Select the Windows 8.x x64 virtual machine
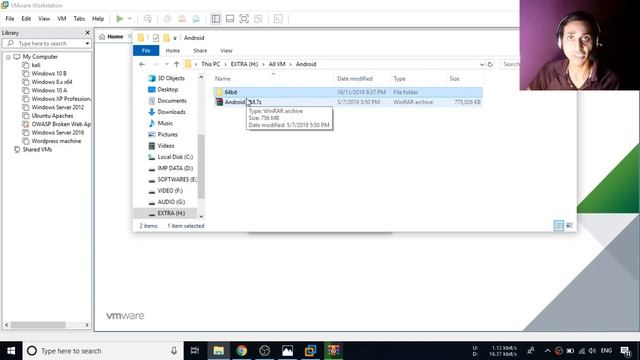This screenshot has width=640, height=360. pos(52,82)
